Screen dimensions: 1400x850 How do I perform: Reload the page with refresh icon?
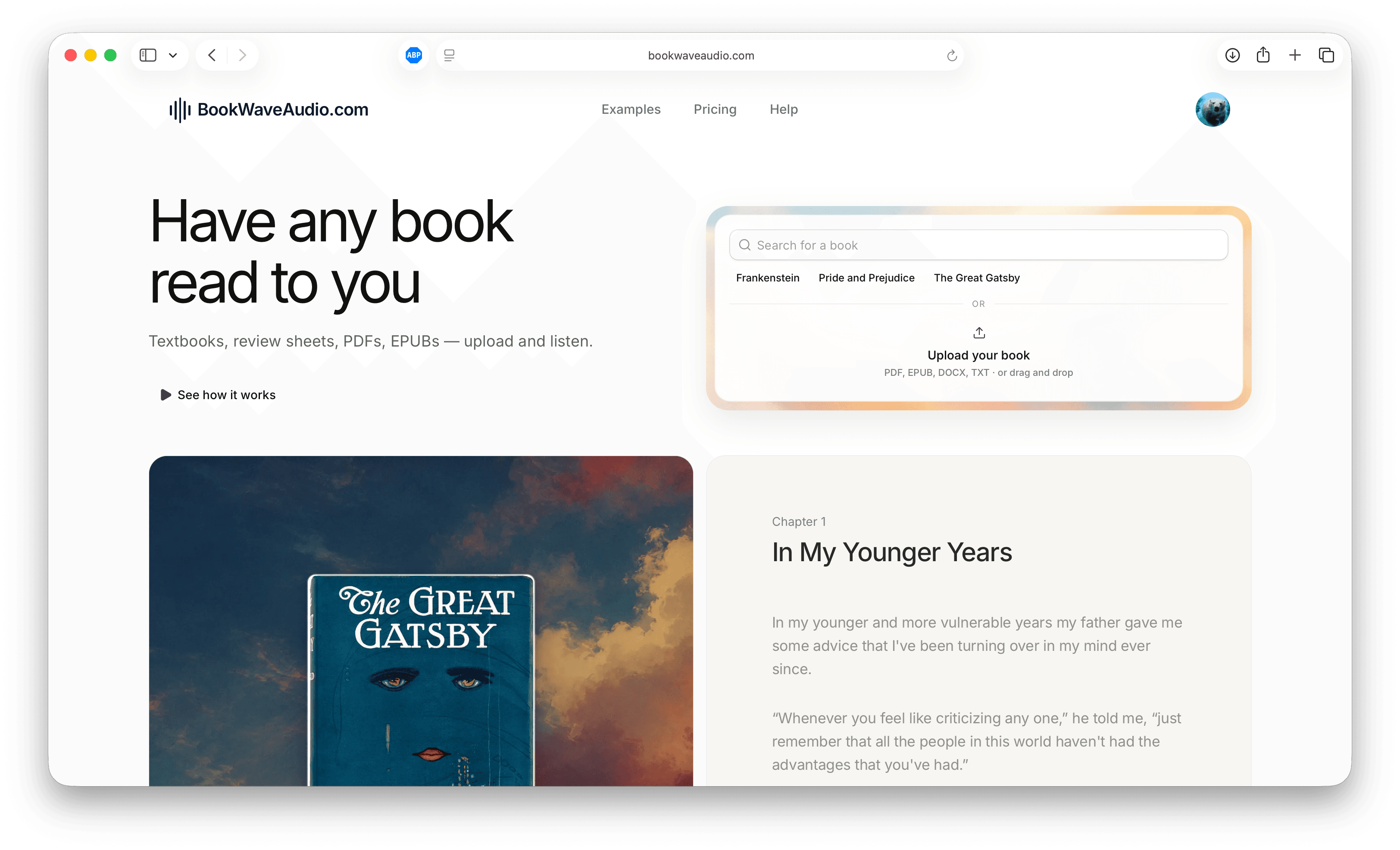tap(952, 55)
